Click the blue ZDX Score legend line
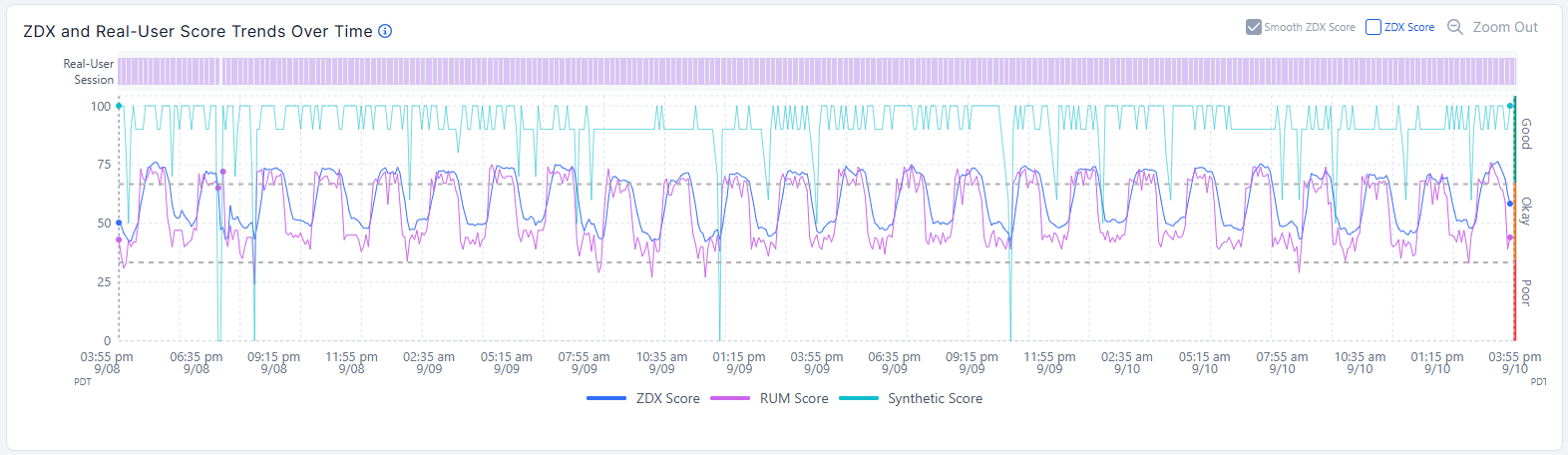 coord(606,398)
